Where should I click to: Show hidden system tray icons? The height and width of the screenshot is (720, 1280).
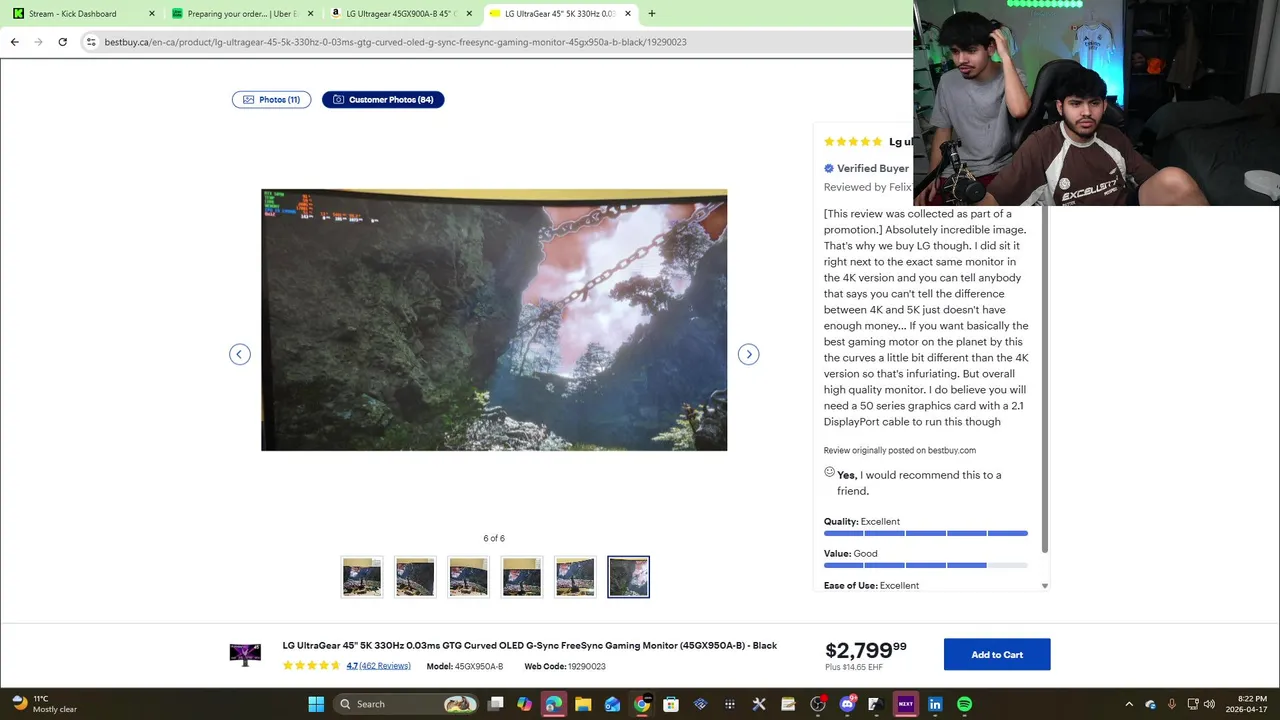pos(1129,704)
